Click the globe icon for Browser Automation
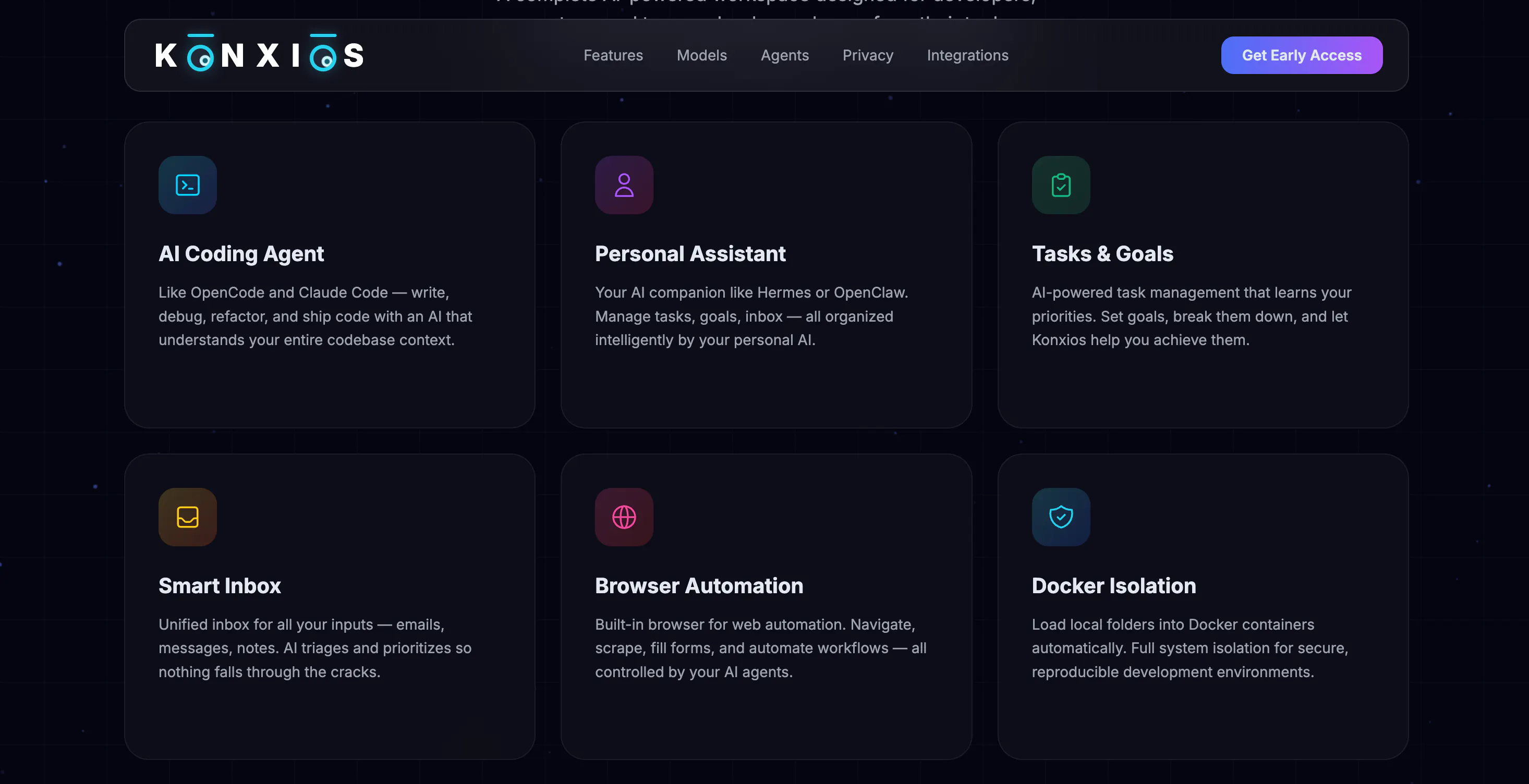The height and width of the screenshot is (784, 1529). tap(624, 517)
